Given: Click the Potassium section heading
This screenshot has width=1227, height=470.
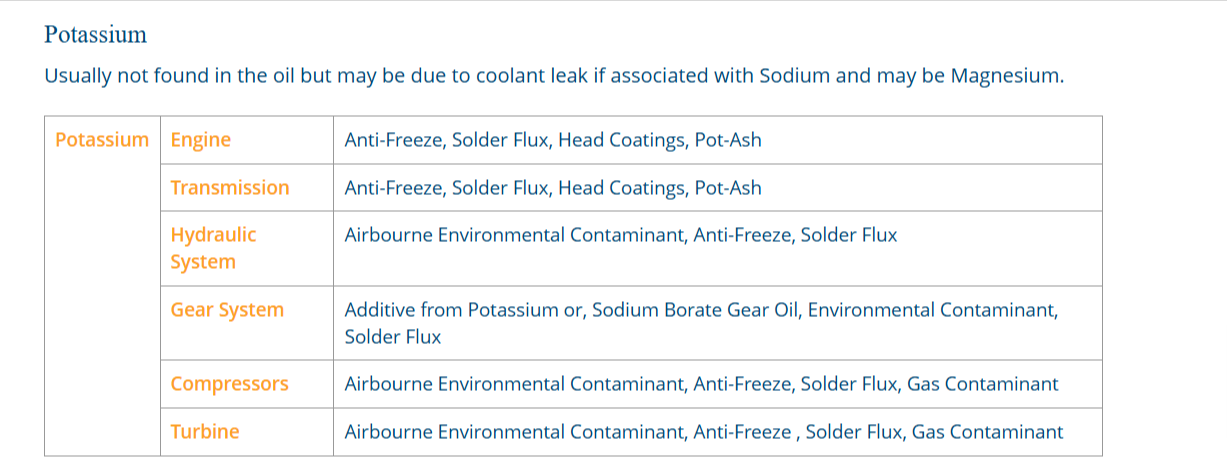Looking at the screenshot, I should (x=96, y=35).
